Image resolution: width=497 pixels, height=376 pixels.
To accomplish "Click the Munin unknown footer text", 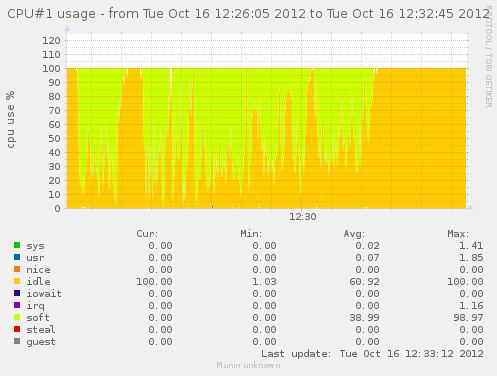I will click(x=248, y=365).
